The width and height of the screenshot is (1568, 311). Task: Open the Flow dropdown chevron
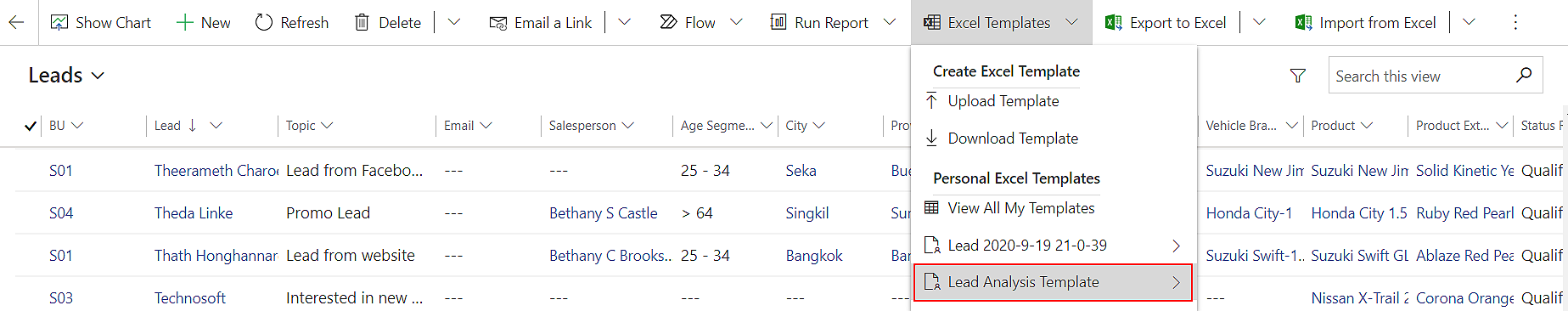click(x=736, y=23)
